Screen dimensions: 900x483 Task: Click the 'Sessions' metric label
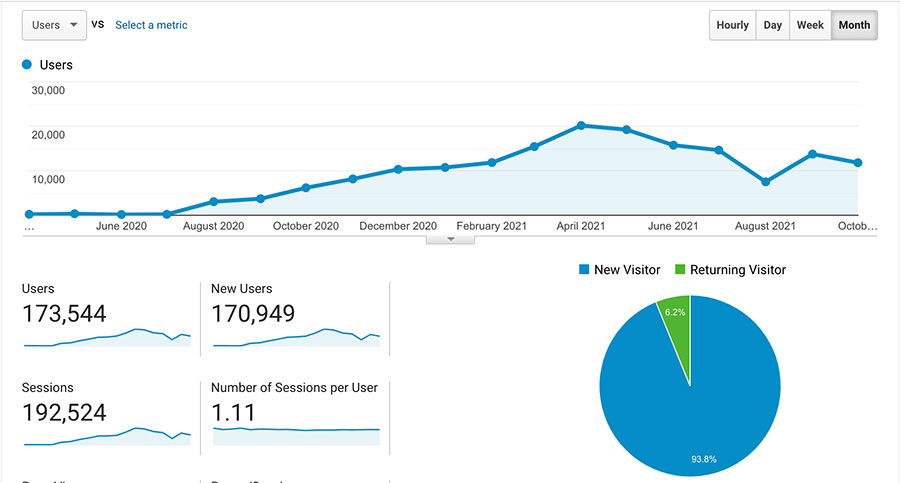(x=48, y=388)
